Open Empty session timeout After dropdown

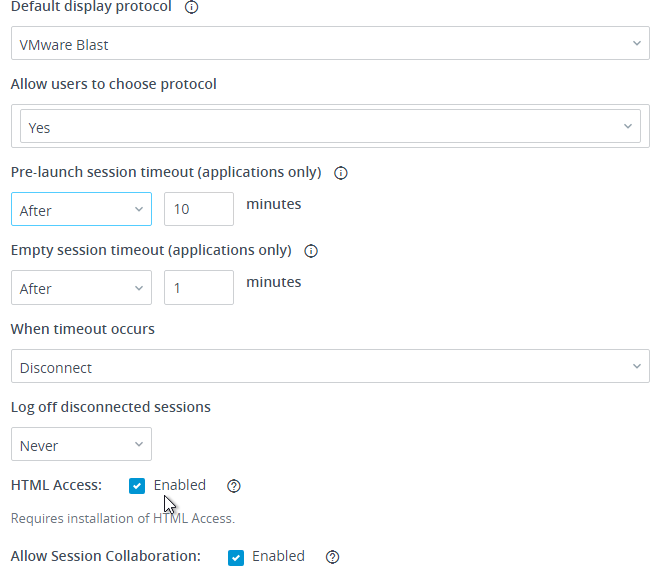pos(81,288)
